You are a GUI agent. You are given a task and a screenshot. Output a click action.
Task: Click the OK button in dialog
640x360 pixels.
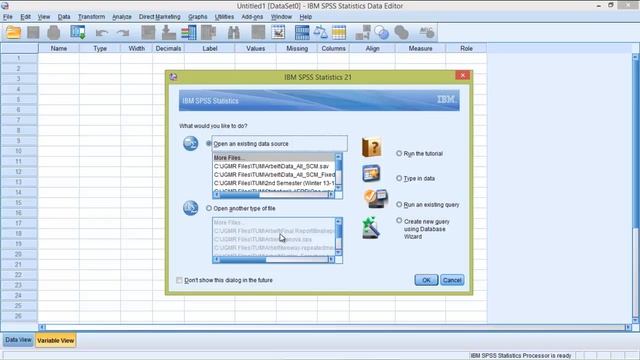(426, 280)
